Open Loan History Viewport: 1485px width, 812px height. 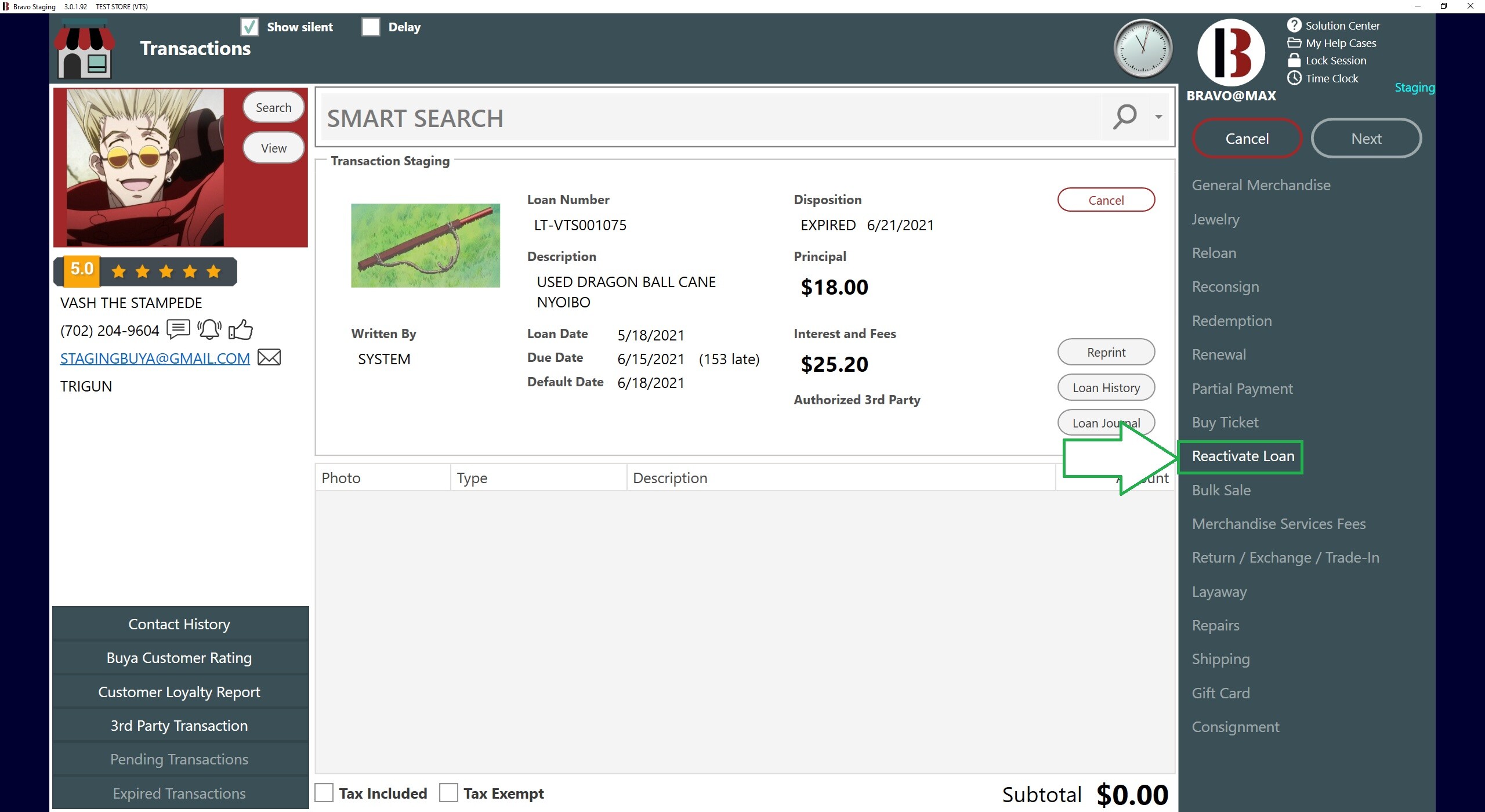pos(1106,387)
